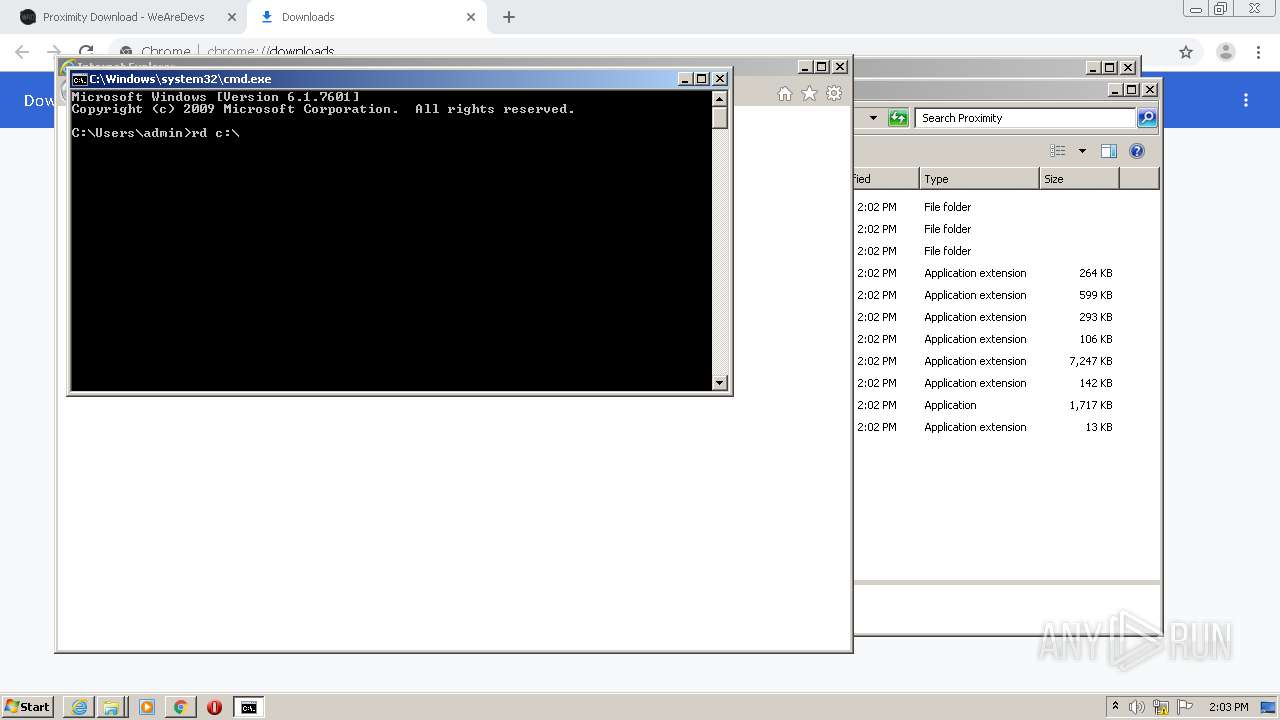Viewport: 1280px width, 720px height.
Task: Click the taskbar clock showing 2:03 PM
Action: pyautogui.click(x=1228, y=707)
